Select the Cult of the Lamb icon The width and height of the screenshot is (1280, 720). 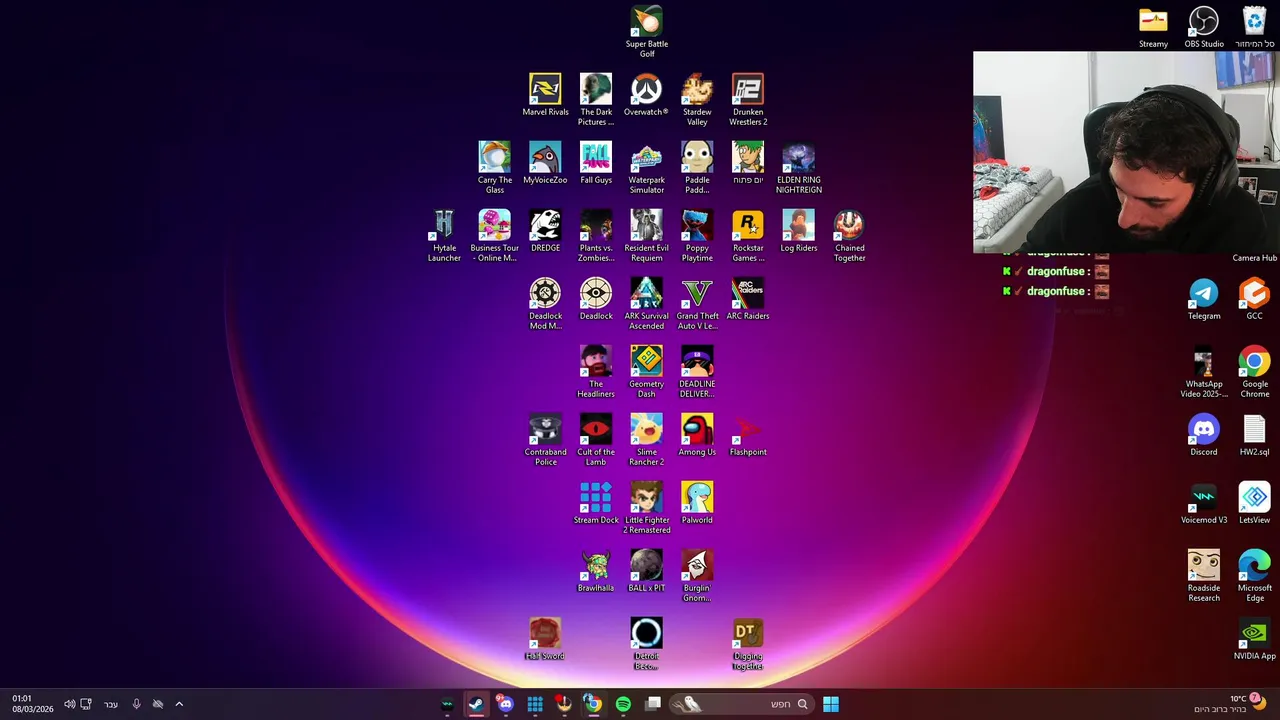coord(596,439)
